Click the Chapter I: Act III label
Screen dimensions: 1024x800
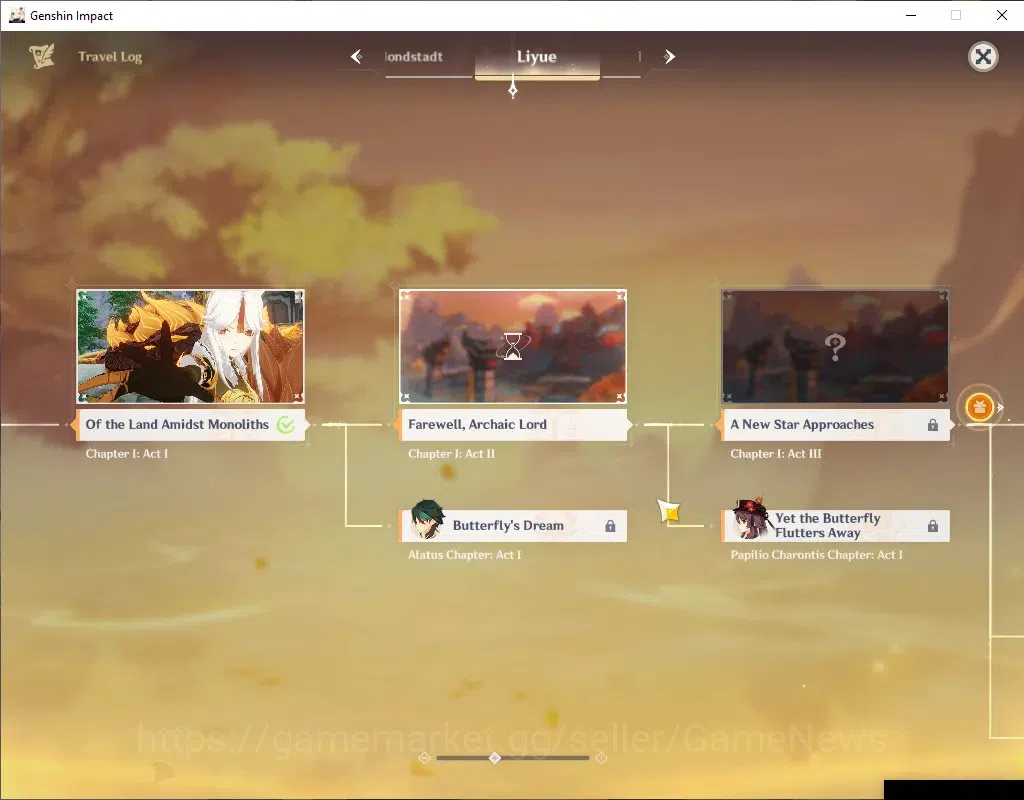(776, 454)
